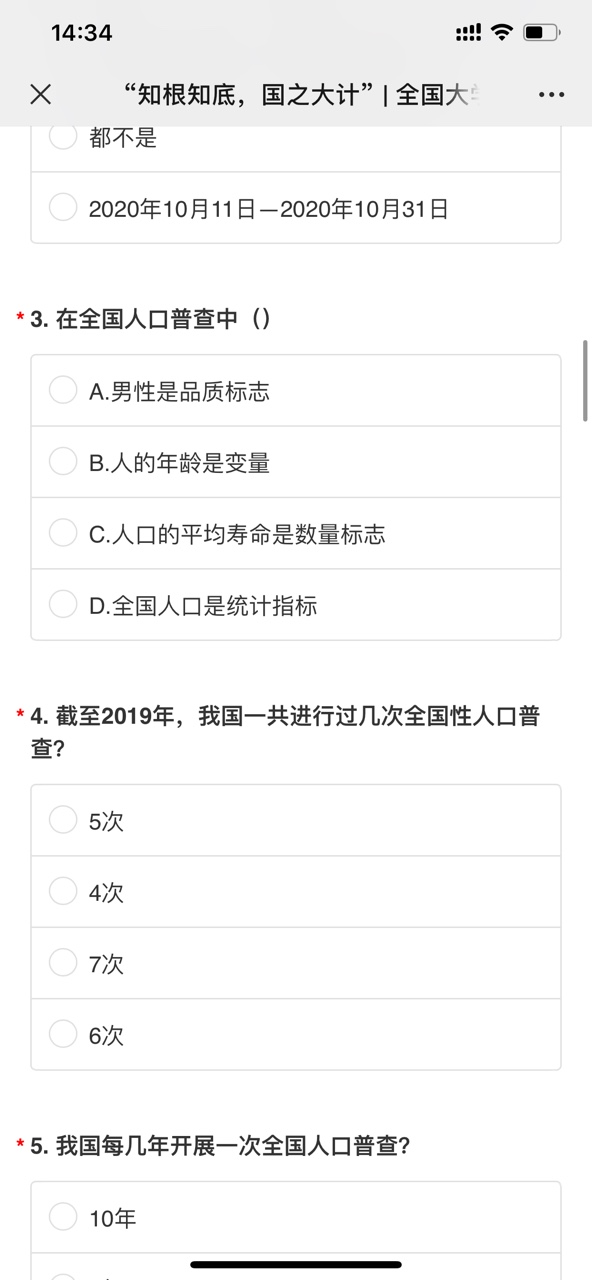Choose C.人口的平均寿命是数量标志
Image resolution: width=592 pixels, height=1280 pixels.
(x=296, y=534)
